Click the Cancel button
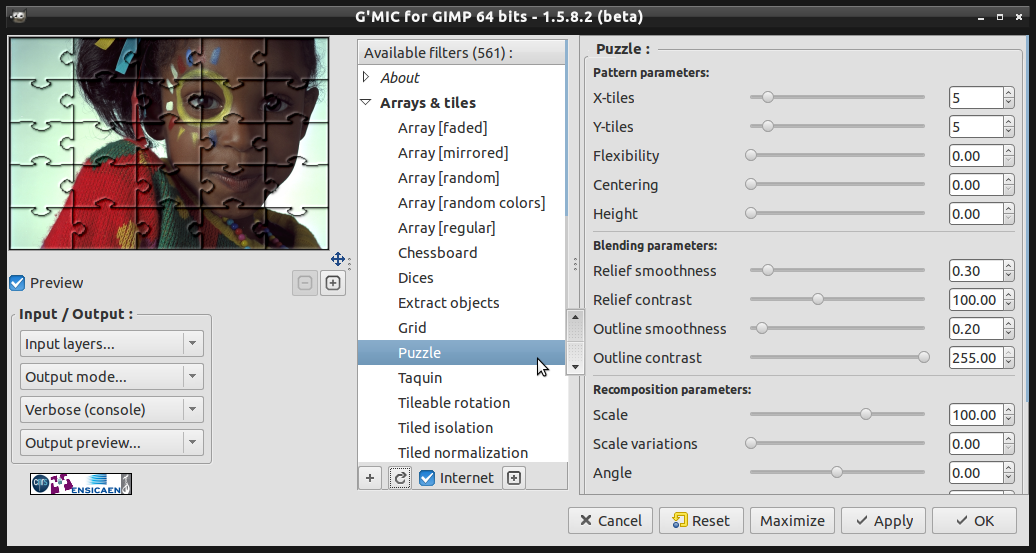 [610, 521]
